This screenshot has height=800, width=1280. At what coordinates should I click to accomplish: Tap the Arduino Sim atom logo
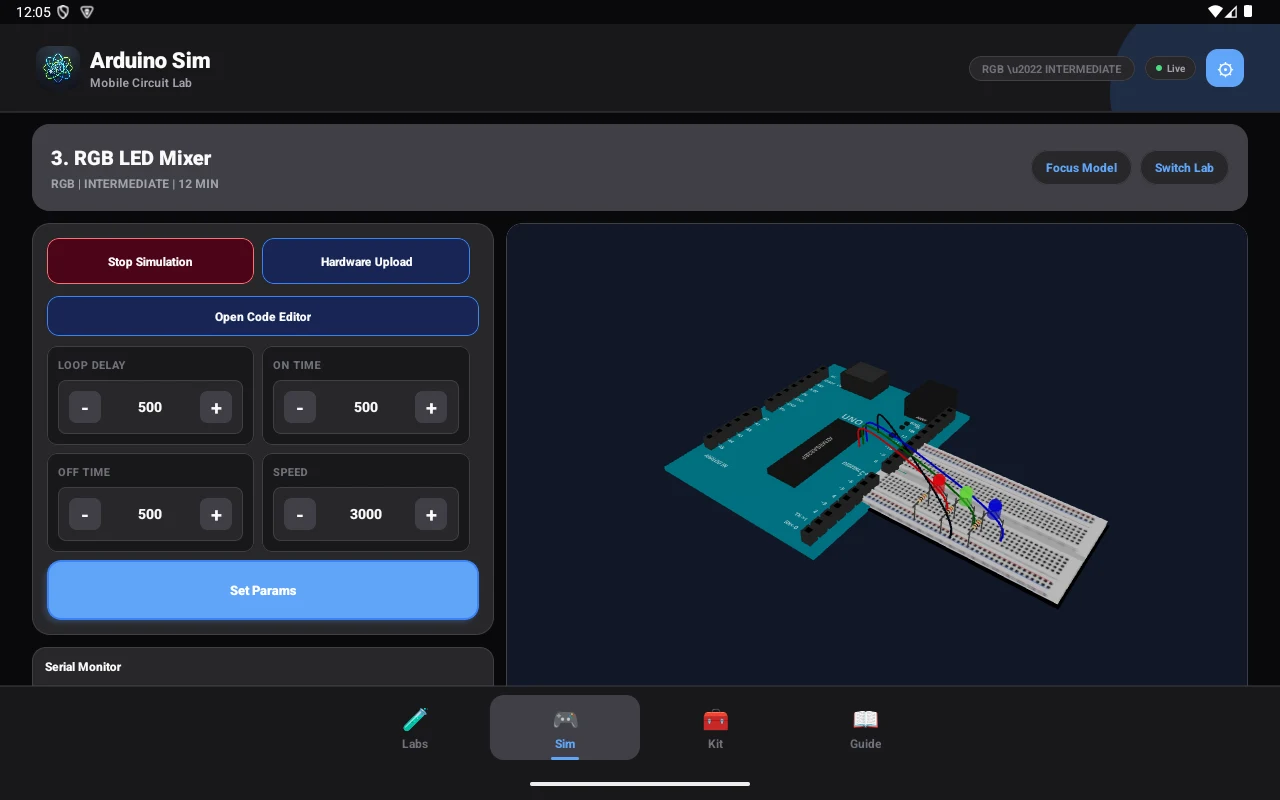tap(57, 68)
